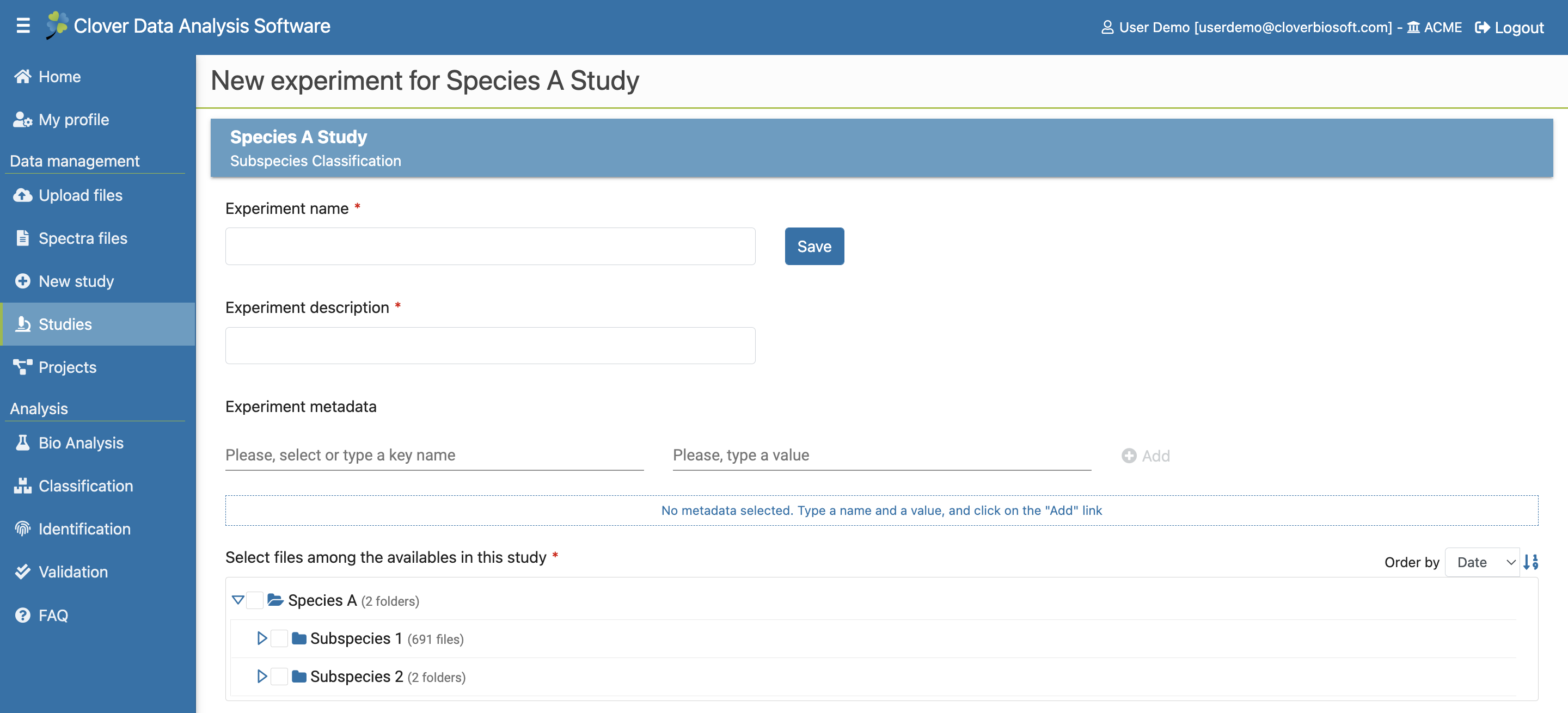The image size is (1568, 713).
Task: Toggle the sort direction icon
Action: (1531, 562)
